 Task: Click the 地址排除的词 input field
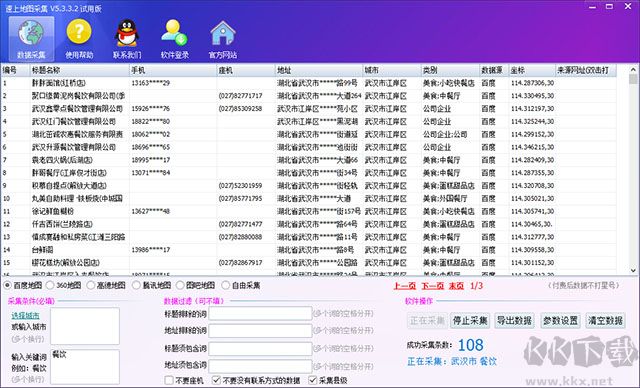260,330
